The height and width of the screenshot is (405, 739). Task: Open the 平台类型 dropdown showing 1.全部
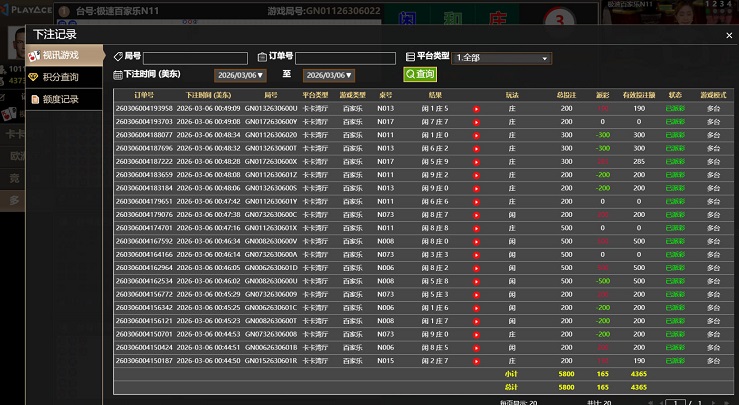click(x=502, y=58)
